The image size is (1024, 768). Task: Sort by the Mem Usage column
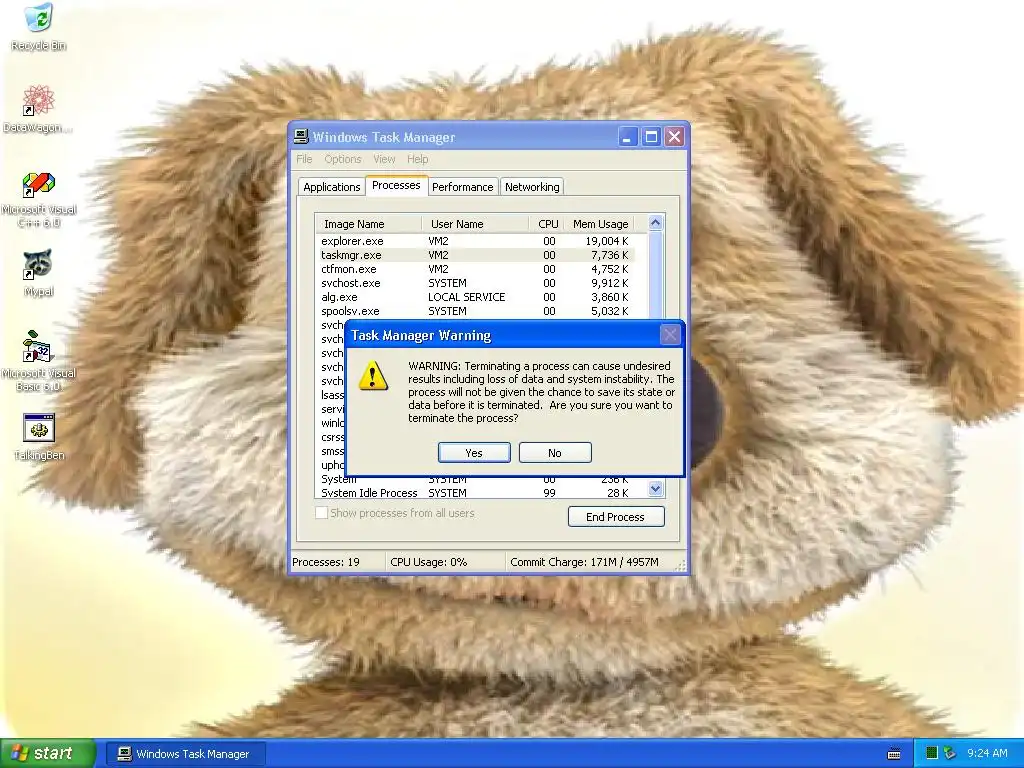[599, 224]
